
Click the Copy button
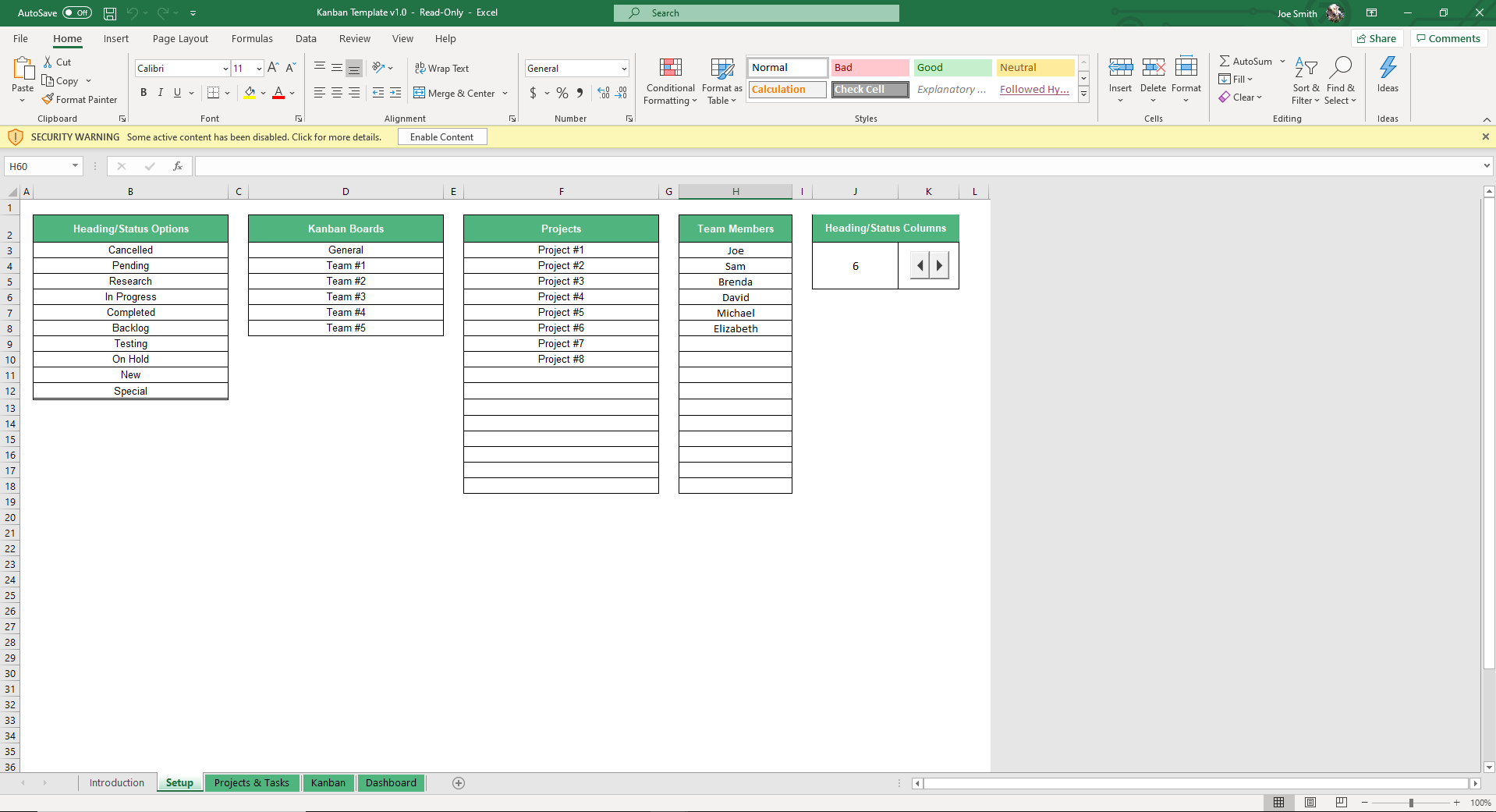point(61,81)
